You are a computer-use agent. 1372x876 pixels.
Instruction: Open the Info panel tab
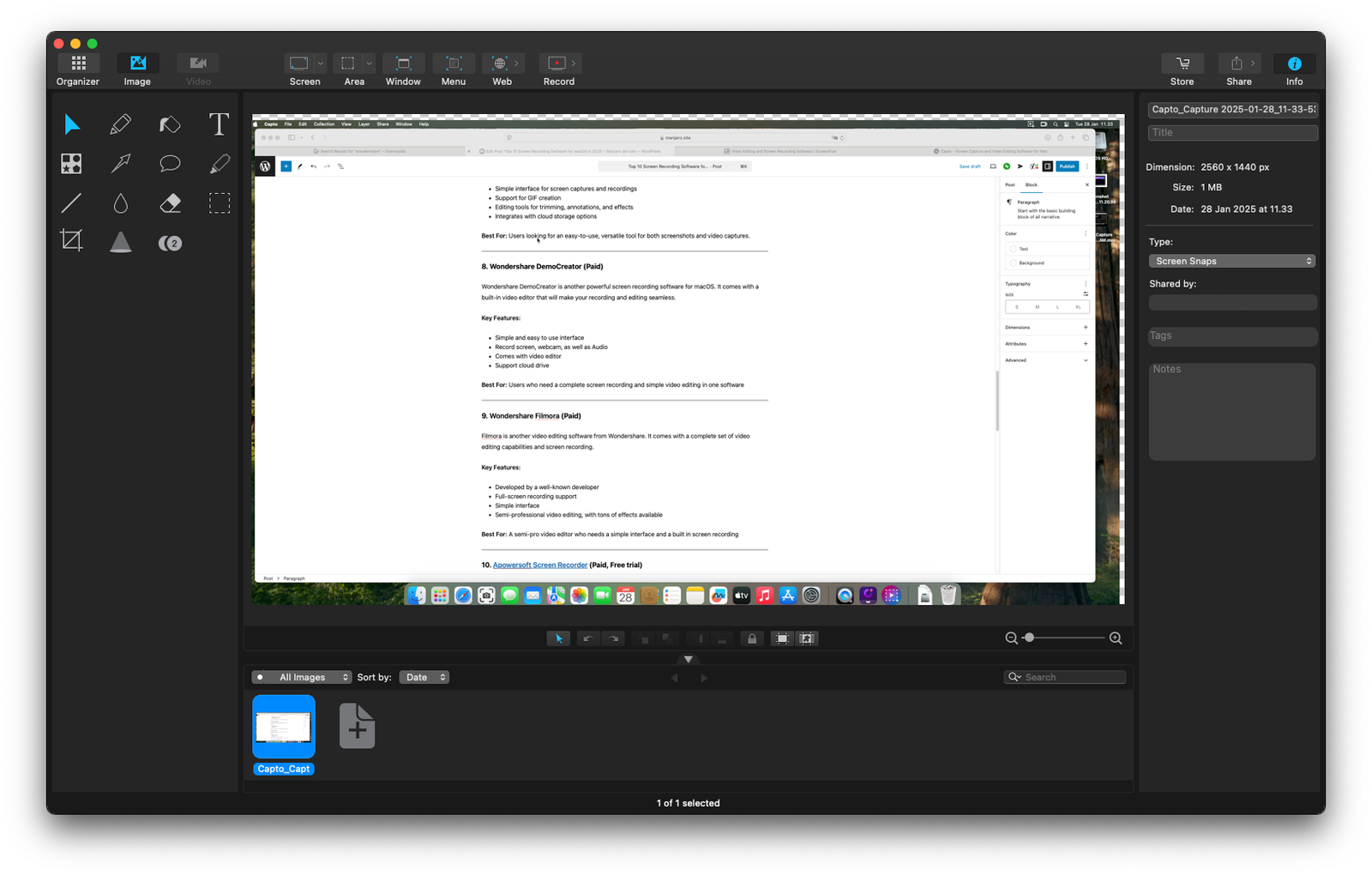click(x=1294, y=69)
